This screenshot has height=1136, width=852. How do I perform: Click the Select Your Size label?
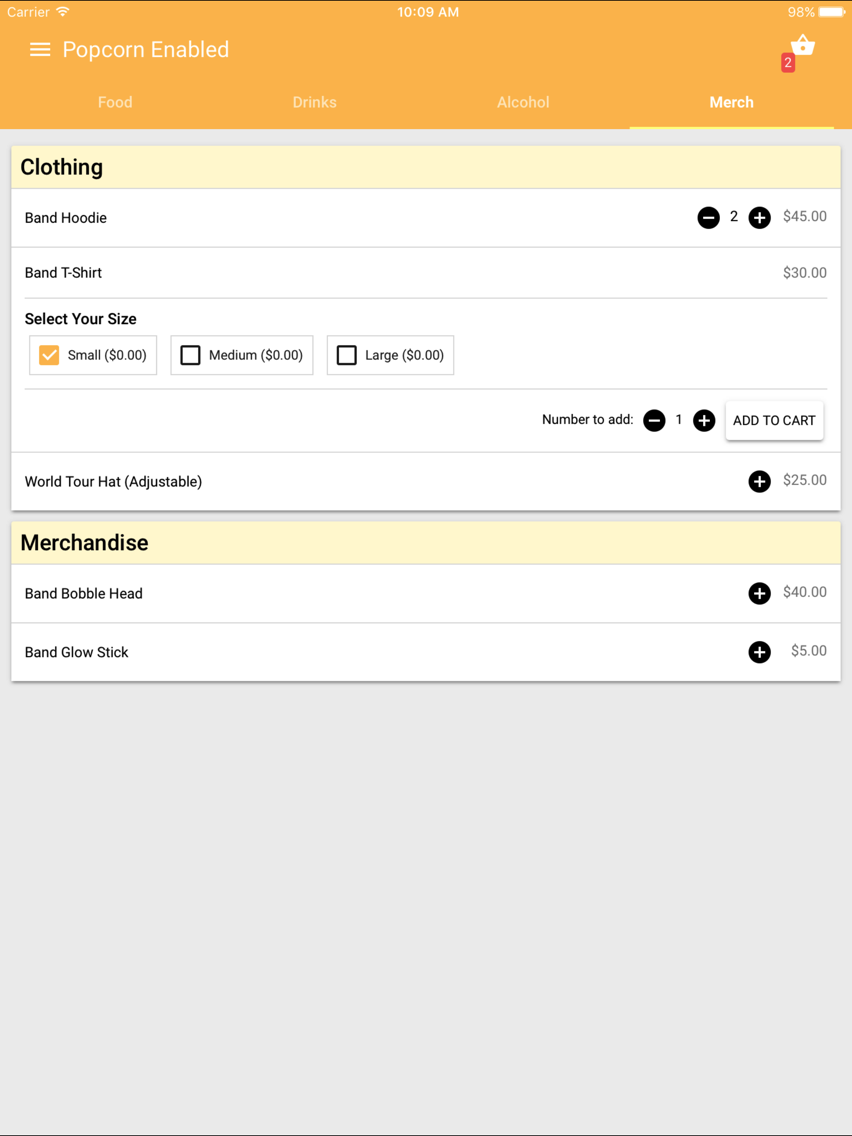point(80,319)
